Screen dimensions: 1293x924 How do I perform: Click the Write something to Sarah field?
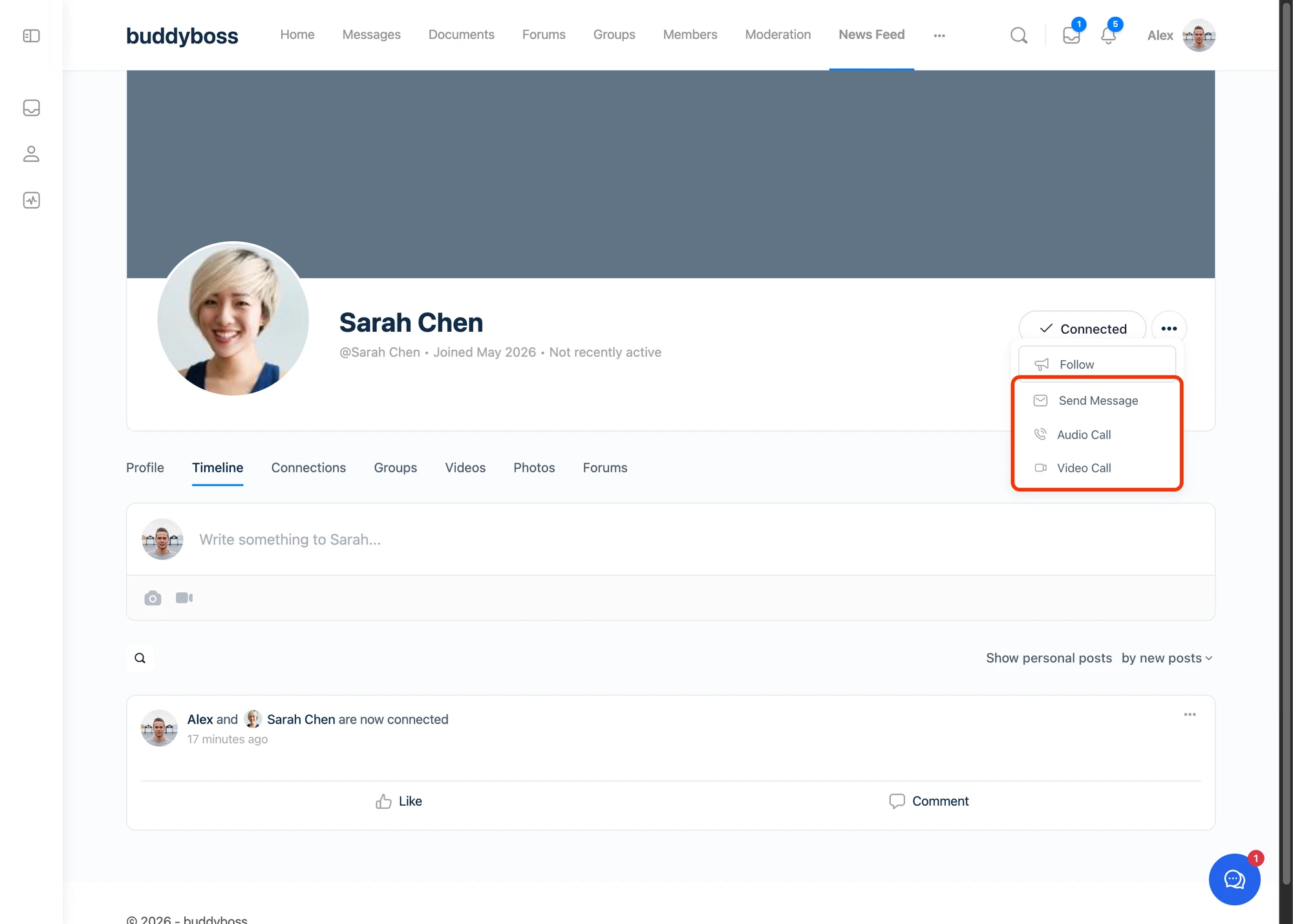pyautogui.click(x=670, y=539)
